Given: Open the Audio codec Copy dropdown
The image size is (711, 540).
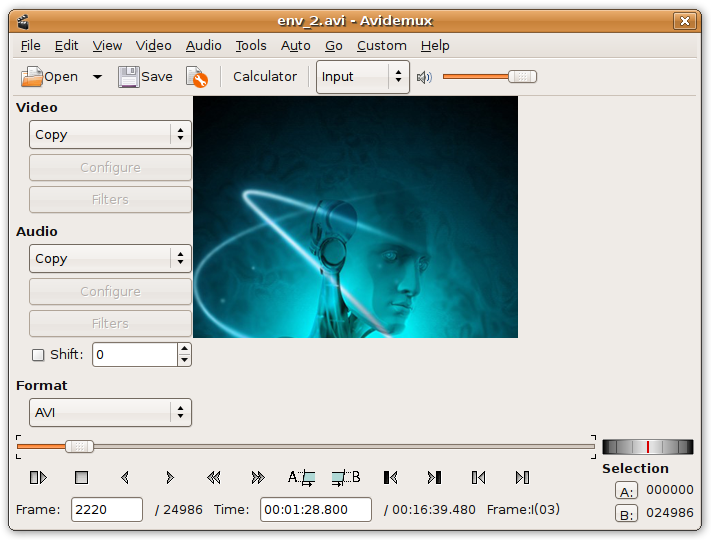Looking at the screenshot, I should click(x=110, y=258).
